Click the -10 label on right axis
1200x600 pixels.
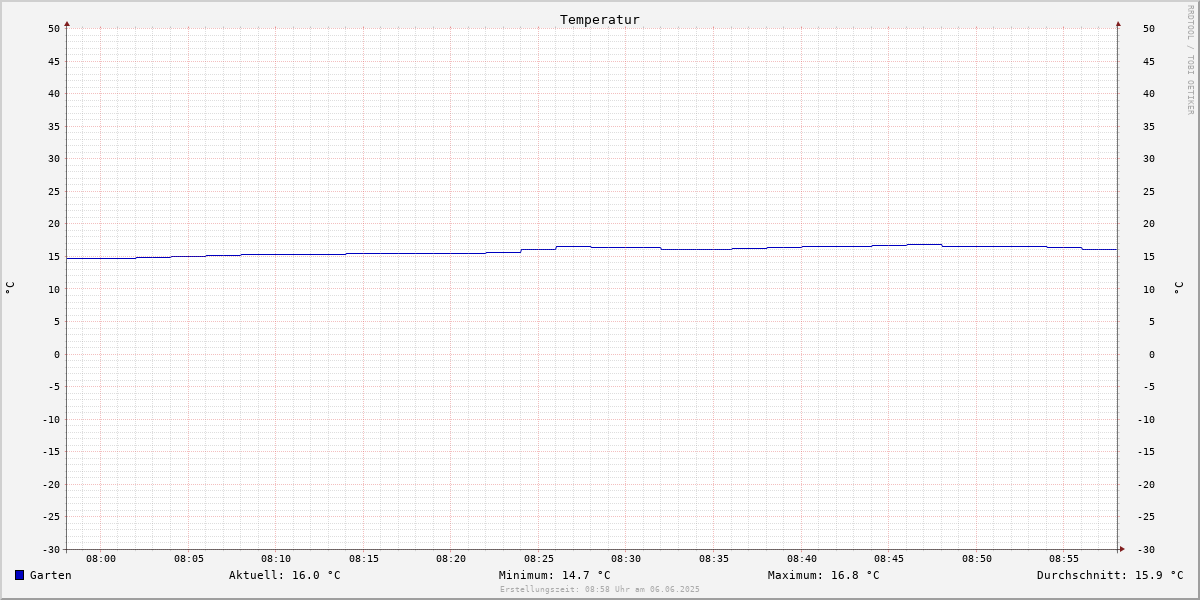pos(1146,420)
